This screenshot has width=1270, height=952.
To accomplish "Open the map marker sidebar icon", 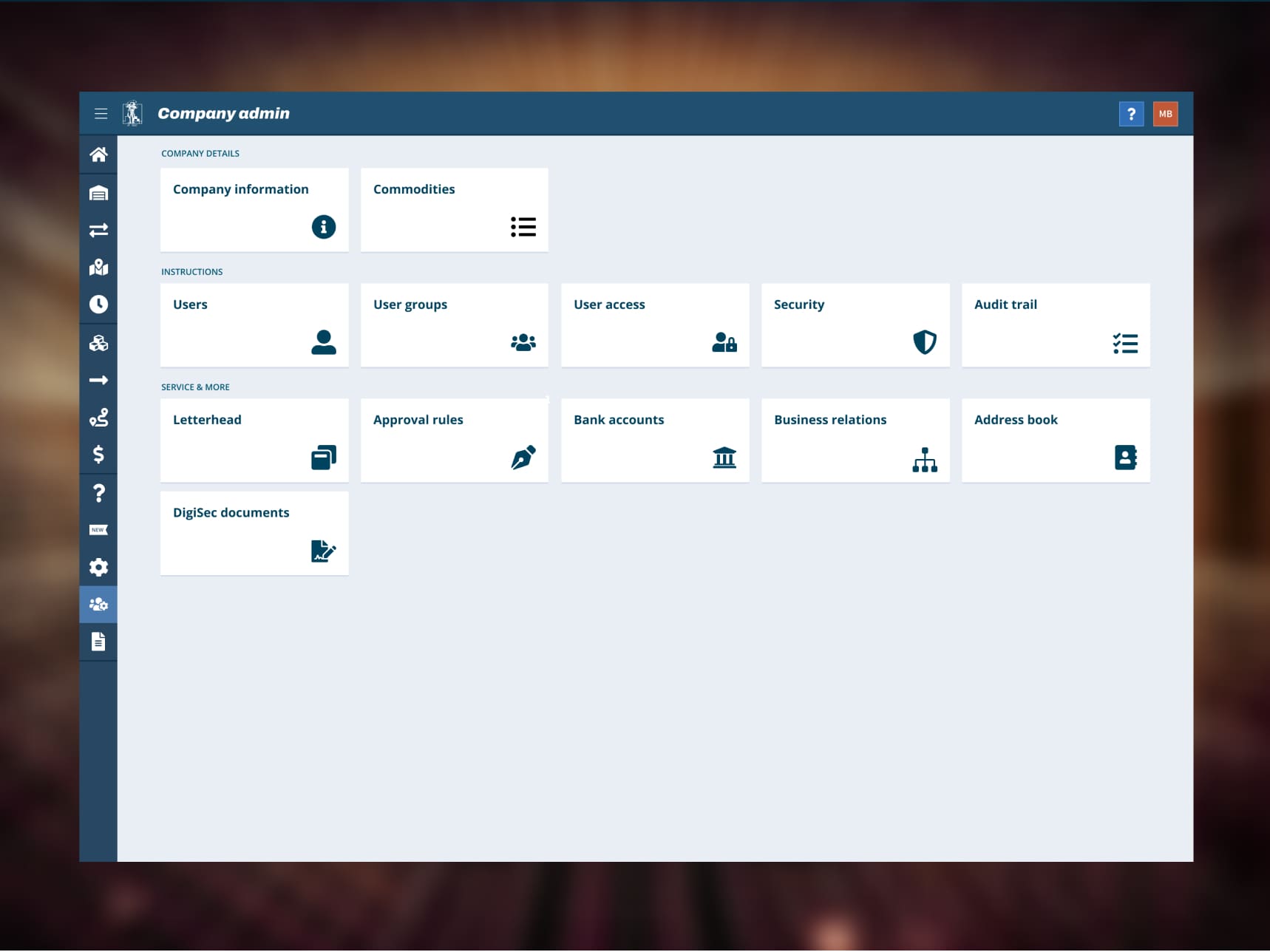I will coord(98,268).
